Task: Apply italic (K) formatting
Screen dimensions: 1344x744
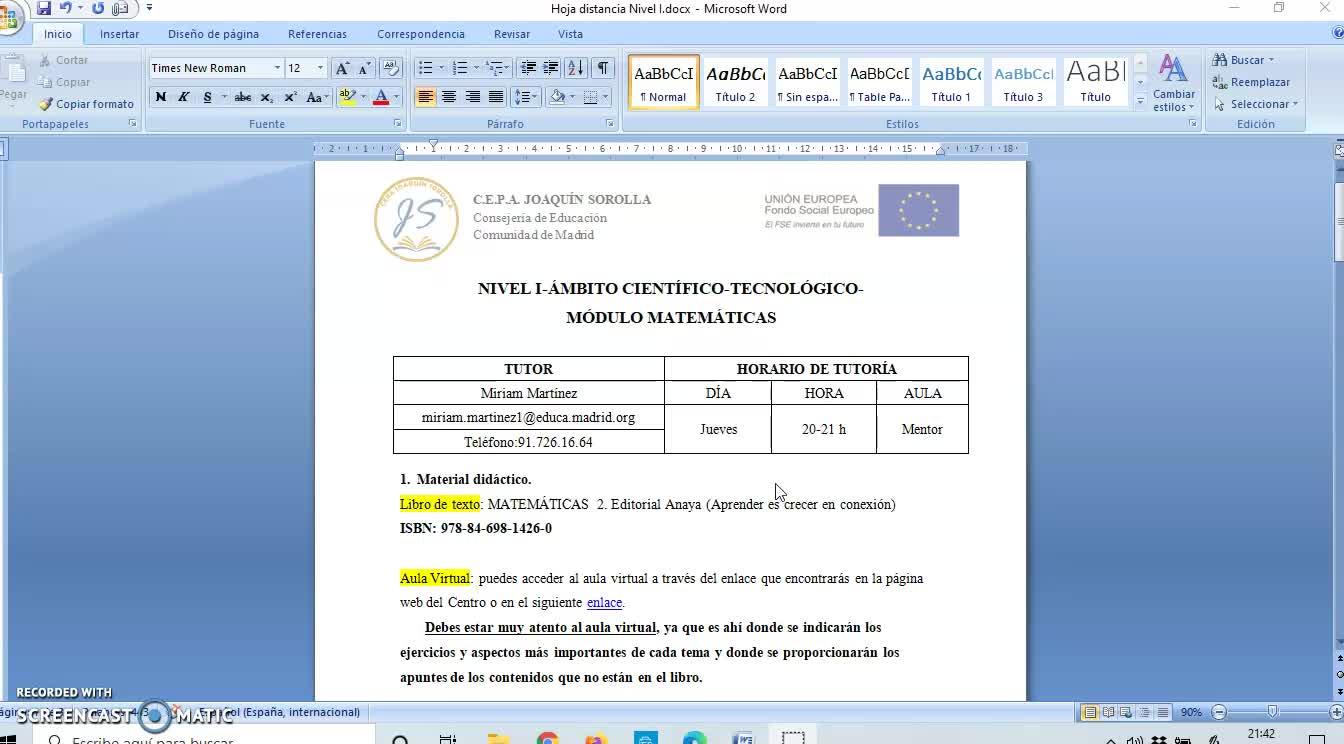Action: coord(184,97)
